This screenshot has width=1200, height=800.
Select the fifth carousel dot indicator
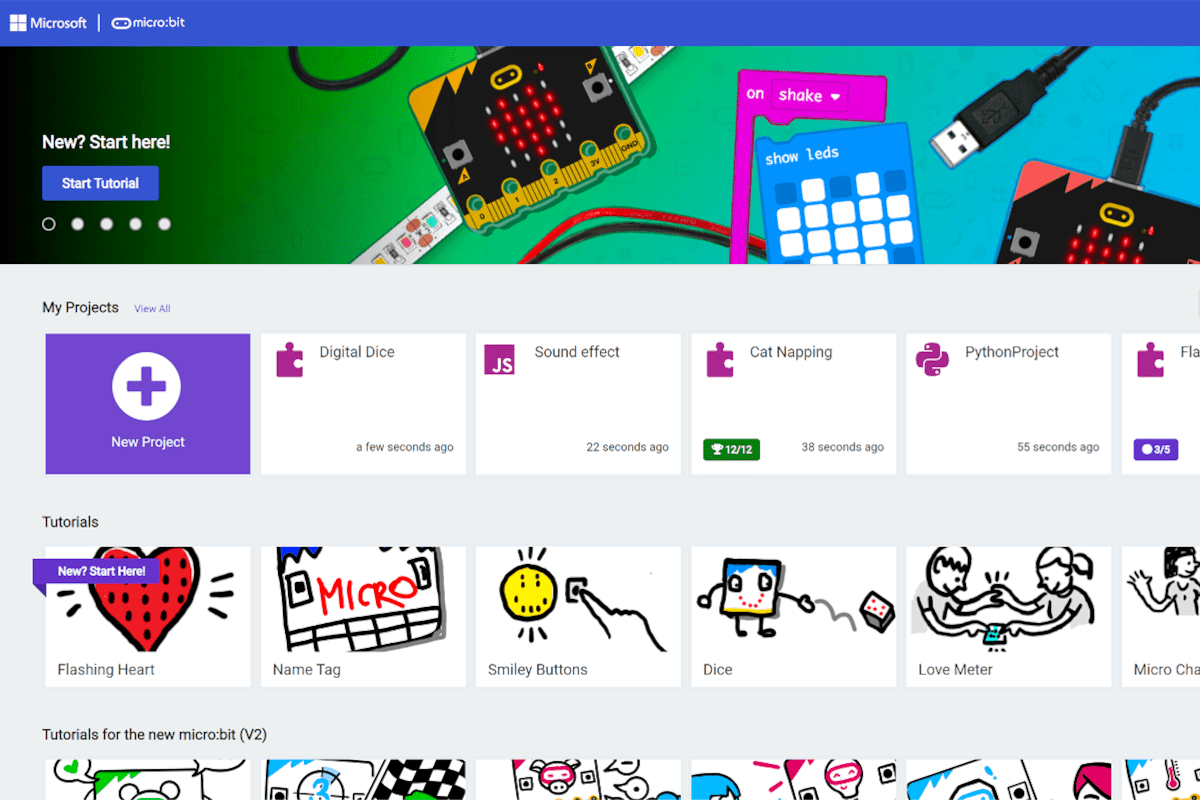(x=165, y=224)
